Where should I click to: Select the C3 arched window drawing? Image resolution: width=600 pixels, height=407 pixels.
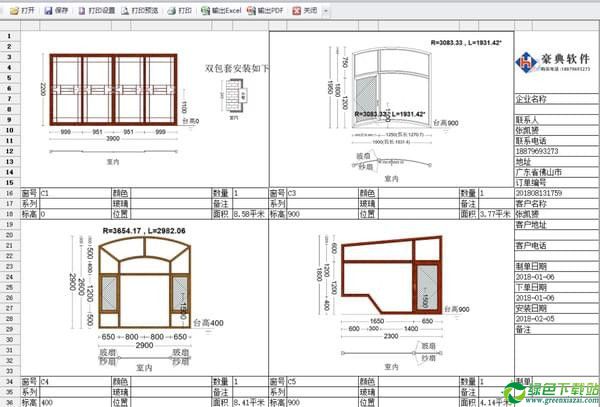click(380, 97)
